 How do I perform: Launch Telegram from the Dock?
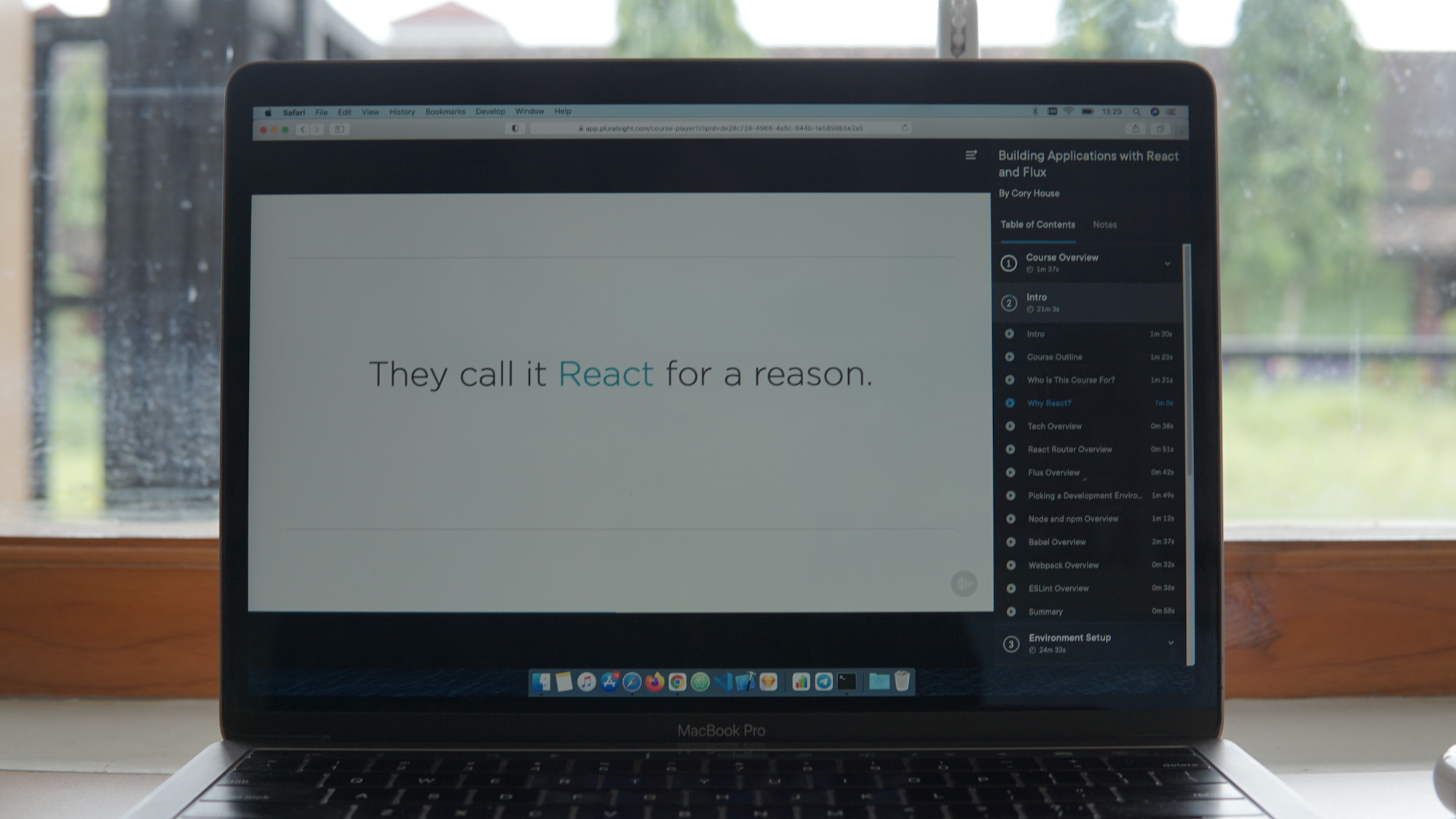823,681
